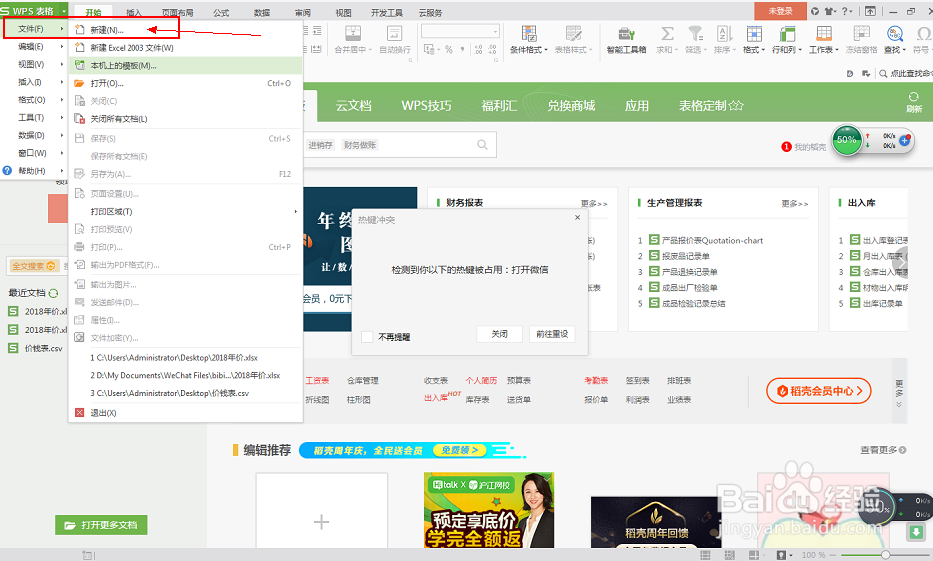Click the template search input field
The width and height of the screenshot is (933, 561).
[x=399, y=145]
